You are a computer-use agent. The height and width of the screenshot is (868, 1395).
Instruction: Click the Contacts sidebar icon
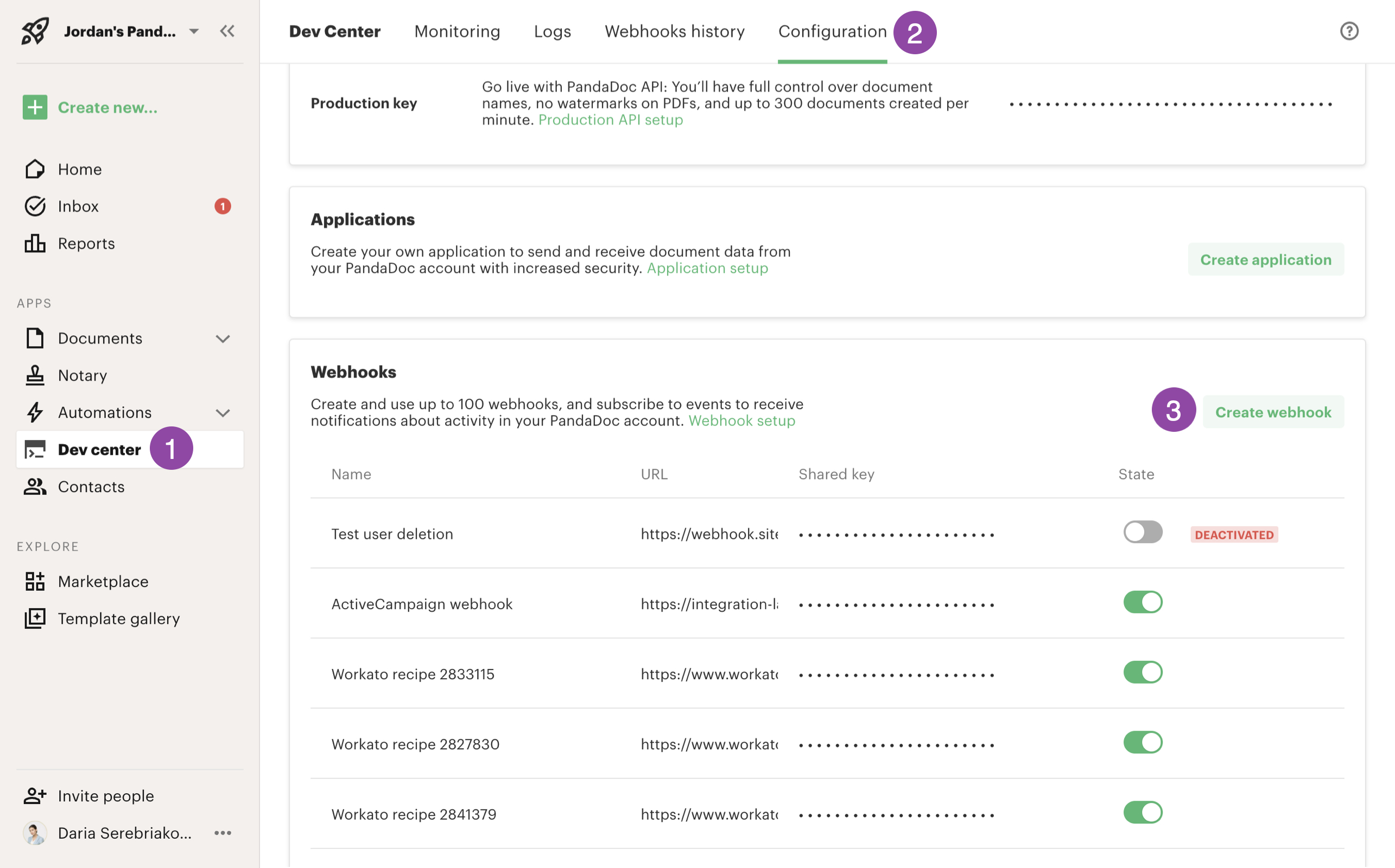pos(34,487)
